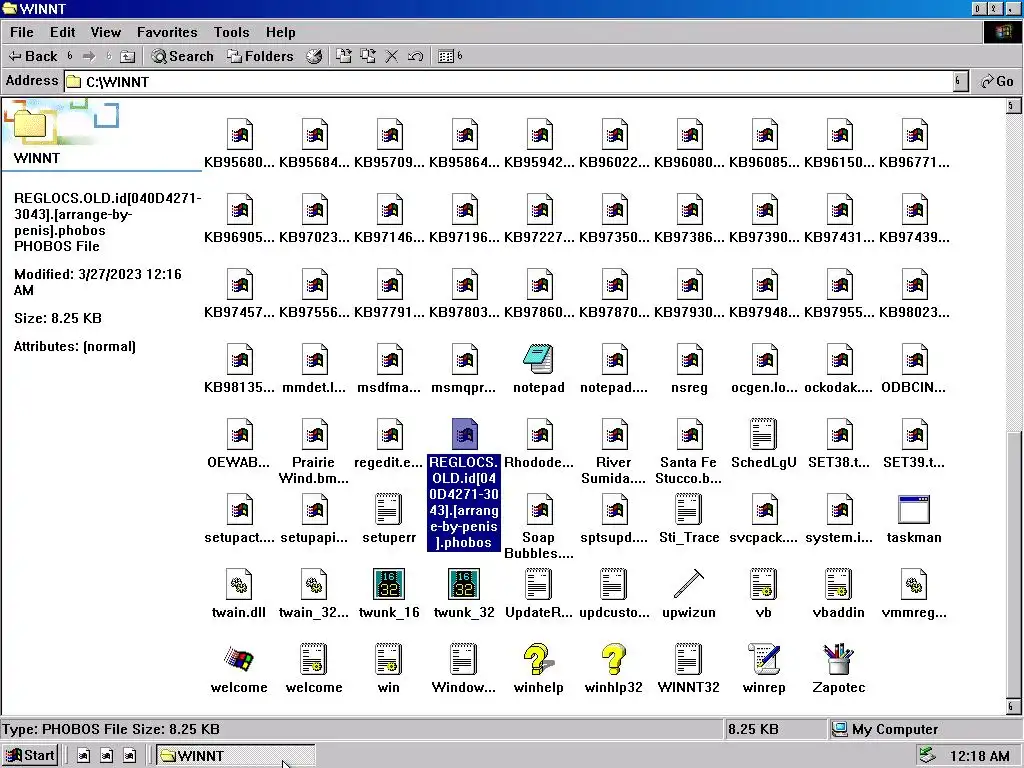Select the Prairie Wind.bm... file
Image resolution: width=1024 pixels, height=768 pixels.
coord(313,451)
